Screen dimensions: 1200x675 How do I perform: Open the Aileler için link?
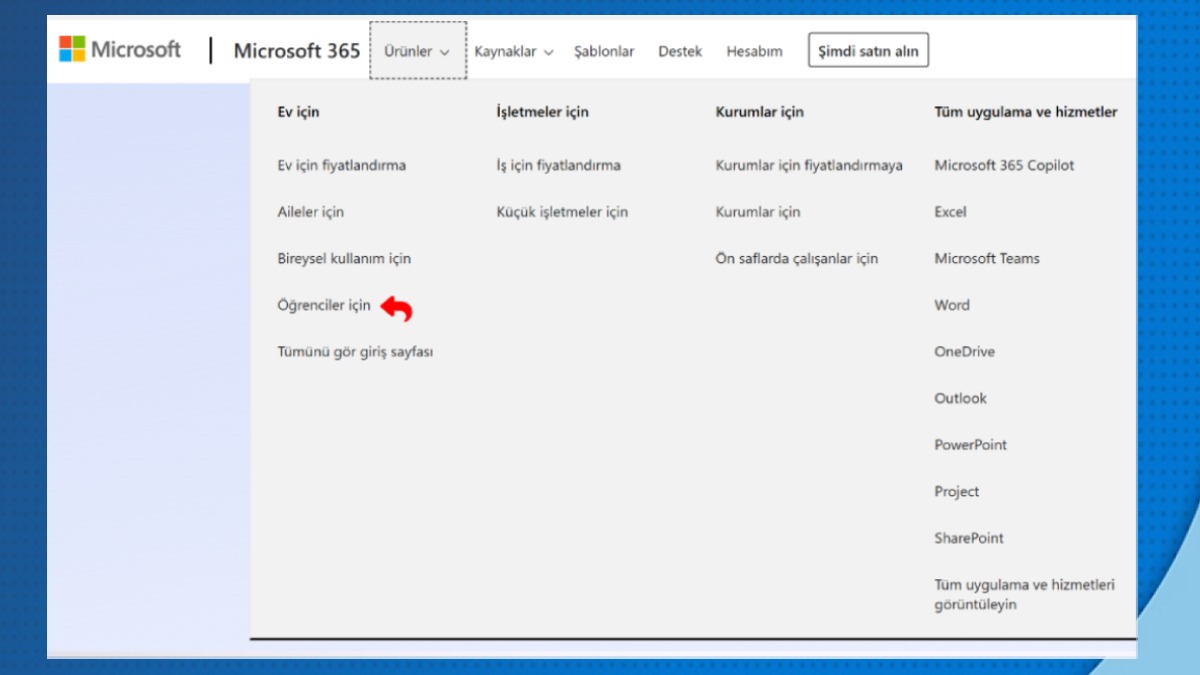tap(311, 212)
